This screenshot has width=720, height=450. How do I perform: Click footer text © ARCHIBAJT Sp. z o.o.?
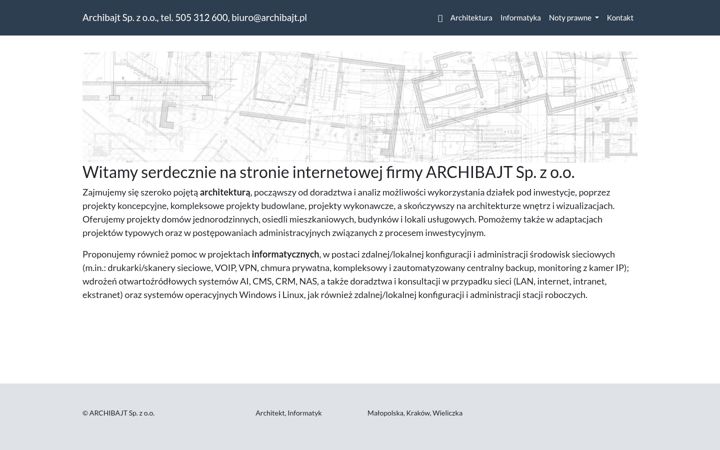[x=118, y=413]
